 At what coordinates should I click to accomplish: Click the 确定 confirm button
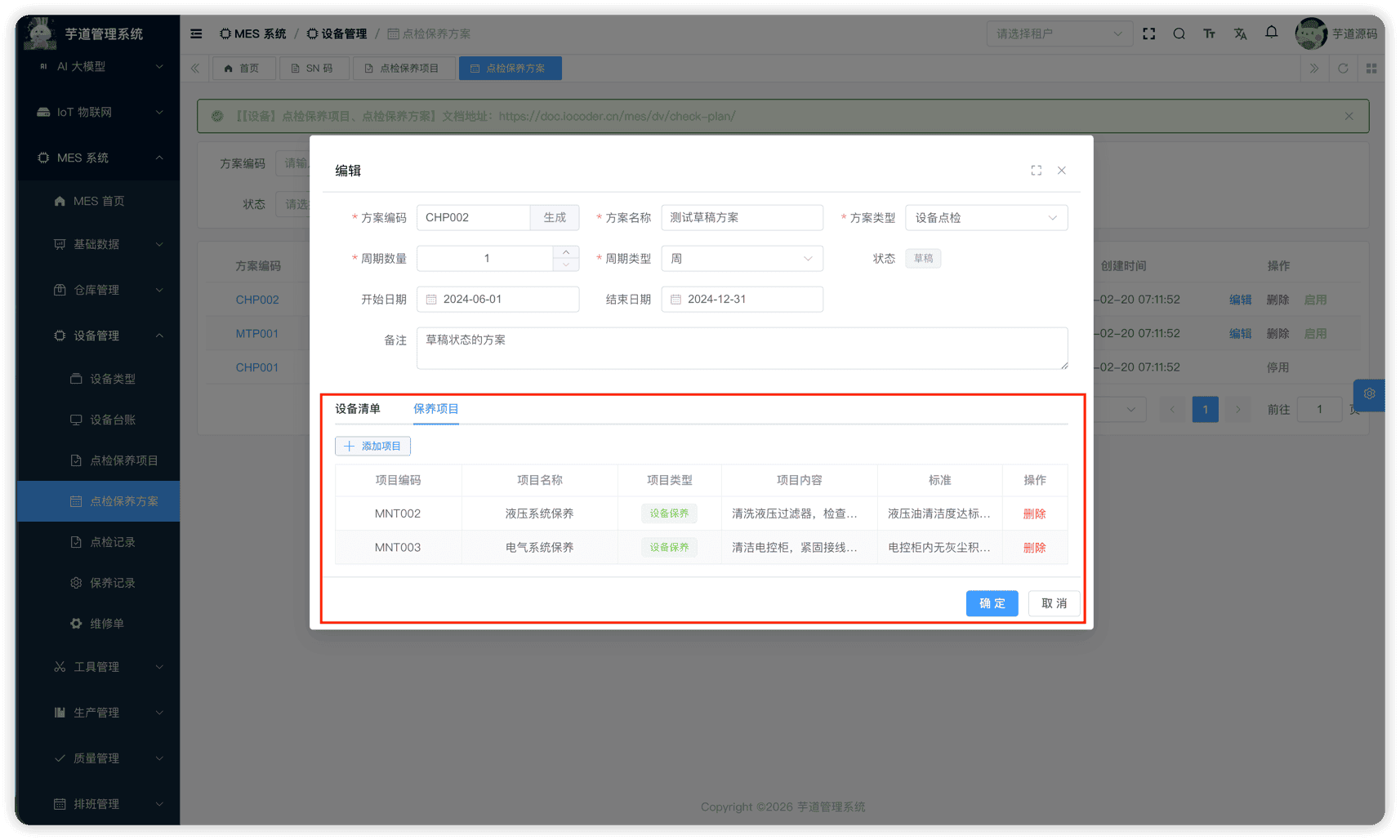pos(992,603)
